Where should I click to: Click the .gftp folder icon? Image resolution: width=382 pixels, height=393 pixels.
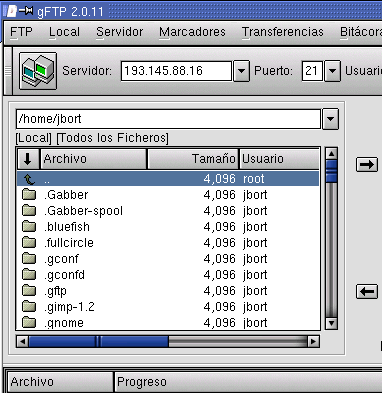pos(29,291)
